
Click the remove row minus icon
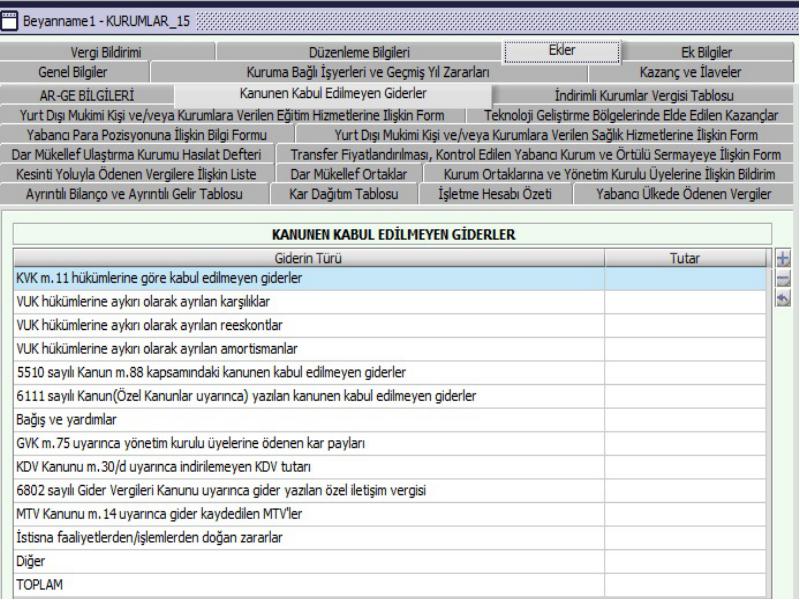(x=783, y=279)
